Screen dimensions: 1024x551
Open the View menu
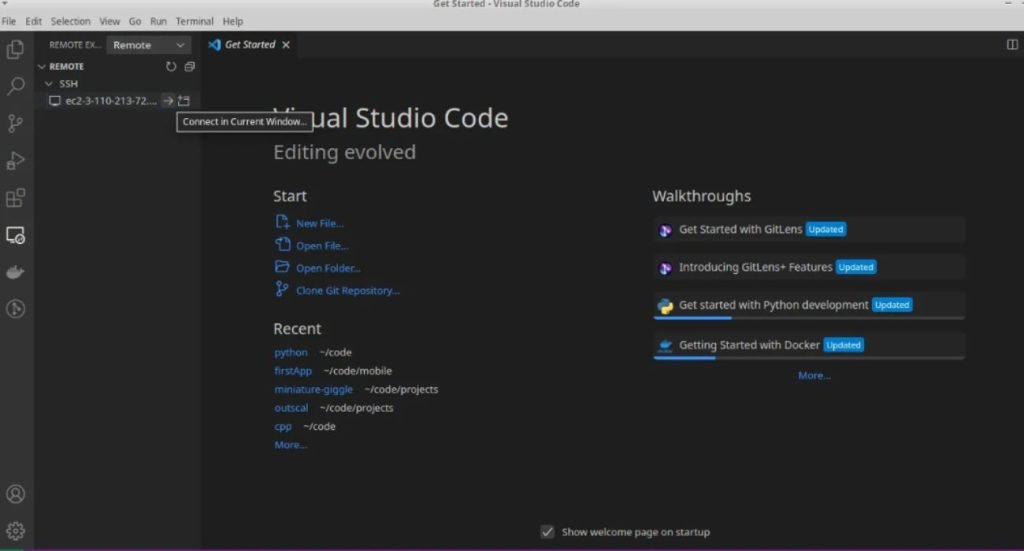[110, 21]
